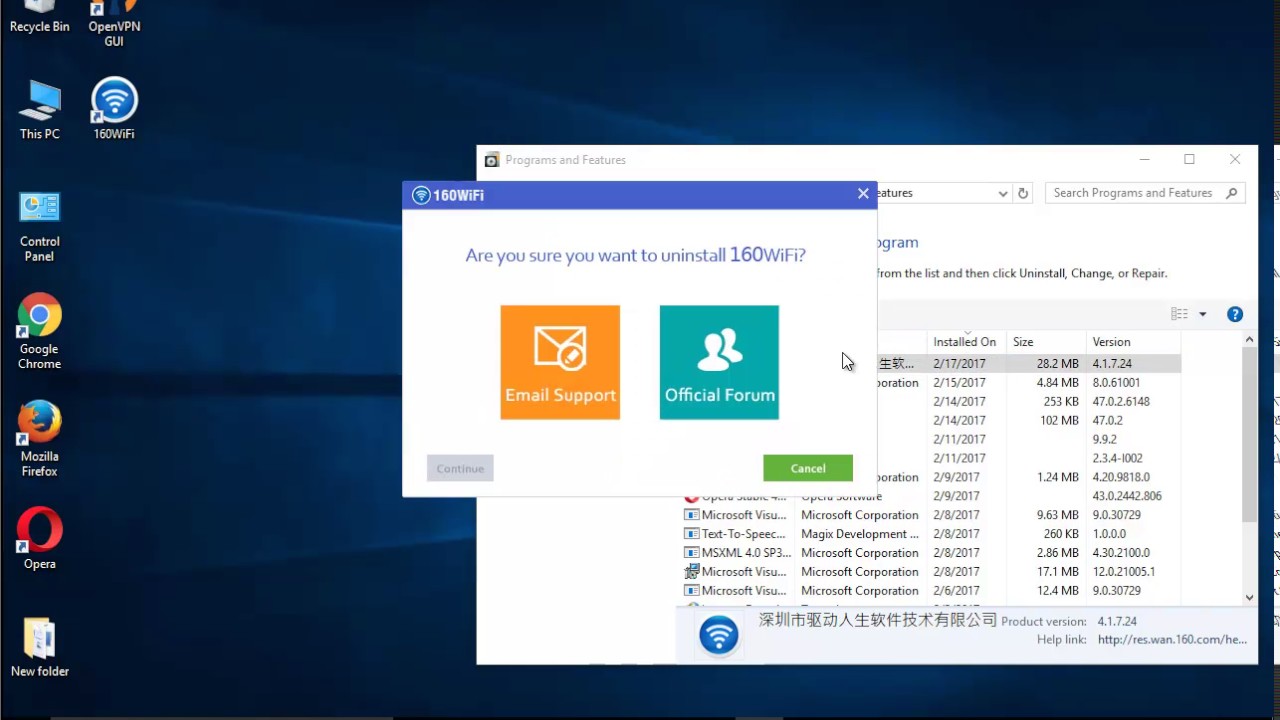Open OpenVPN GUI desktop shortcut

click(x=114, y=24)
